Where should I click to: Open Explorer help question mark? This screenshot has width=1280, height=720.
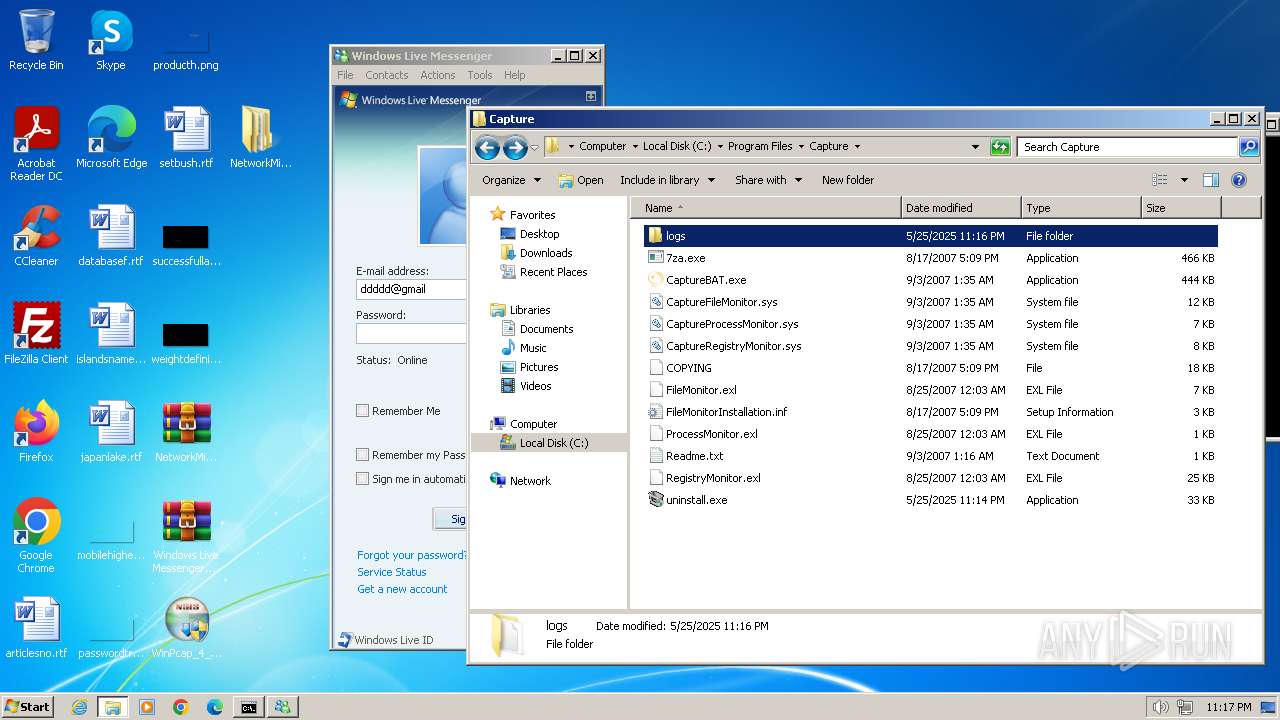pyautogui.click(x=1239, y=180)
